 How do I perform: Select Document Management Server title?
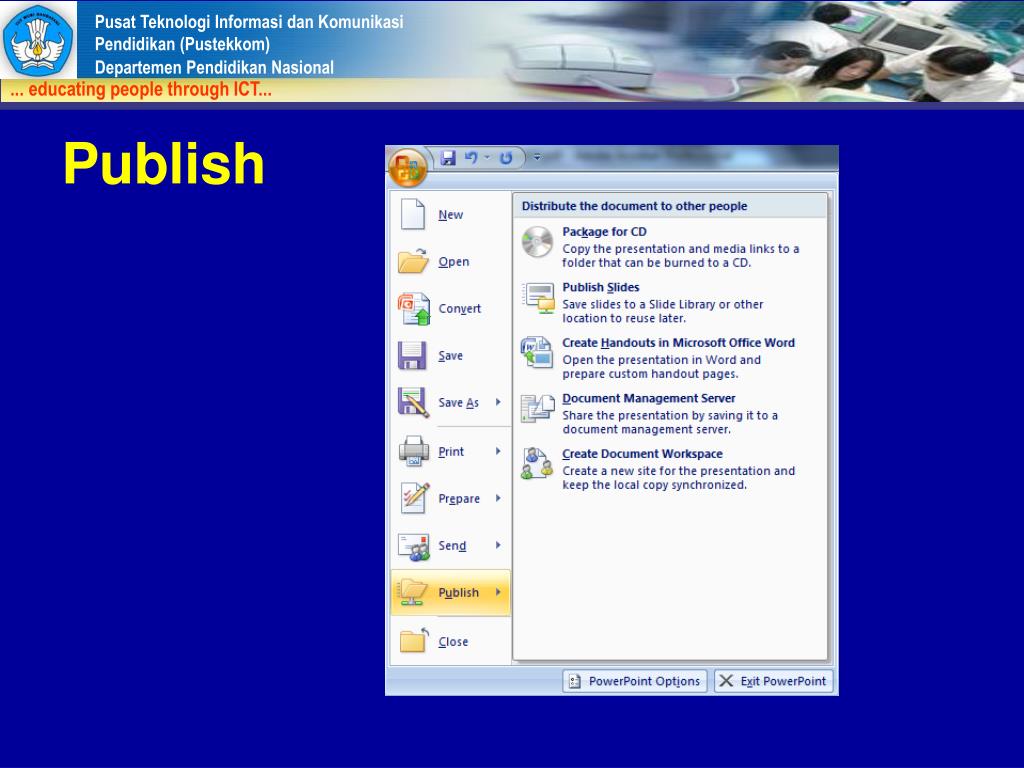[x=648, y=398]
